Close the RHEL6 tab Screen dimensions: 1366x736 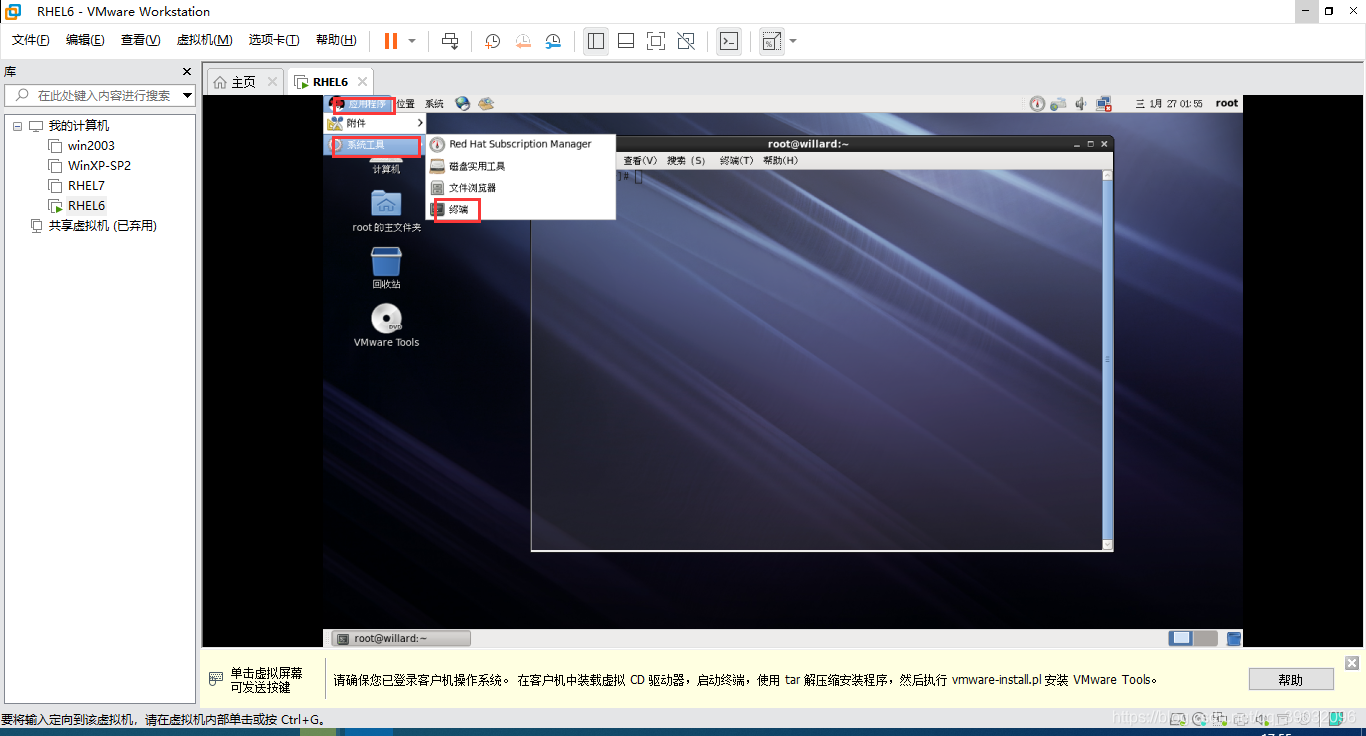[362, 82]
